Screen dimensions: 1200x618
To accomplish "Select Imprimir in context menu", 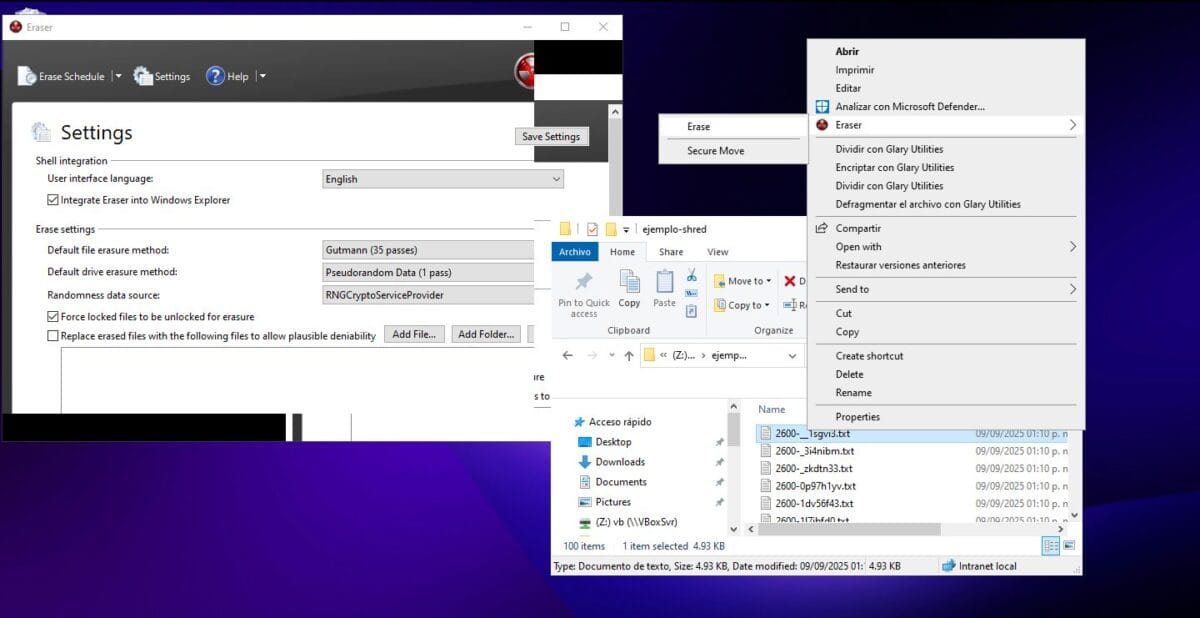I will [x=855, y=70].
